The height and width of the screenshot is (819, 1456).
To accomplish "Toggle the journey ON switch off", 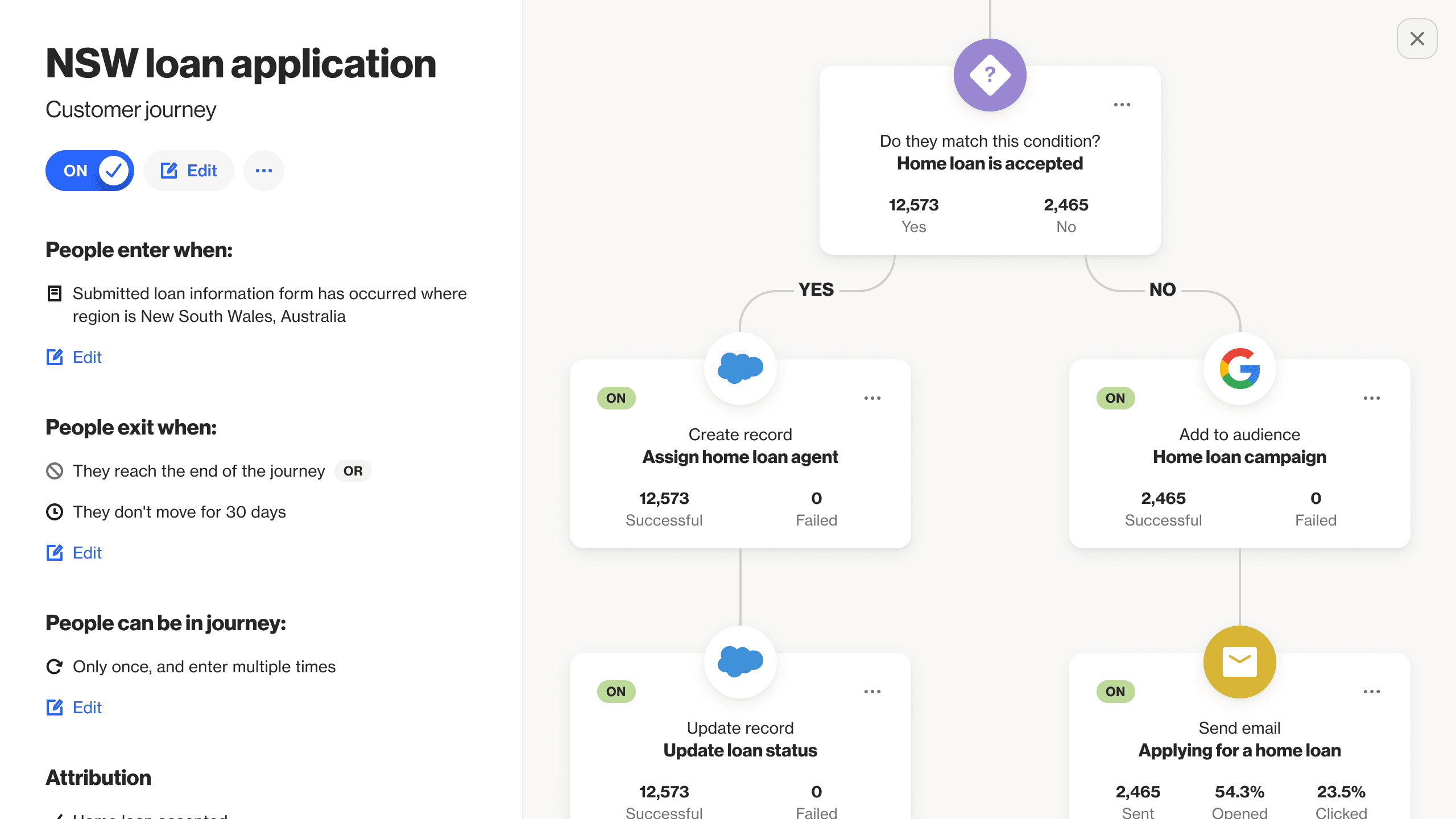I will tap(90, 171).
